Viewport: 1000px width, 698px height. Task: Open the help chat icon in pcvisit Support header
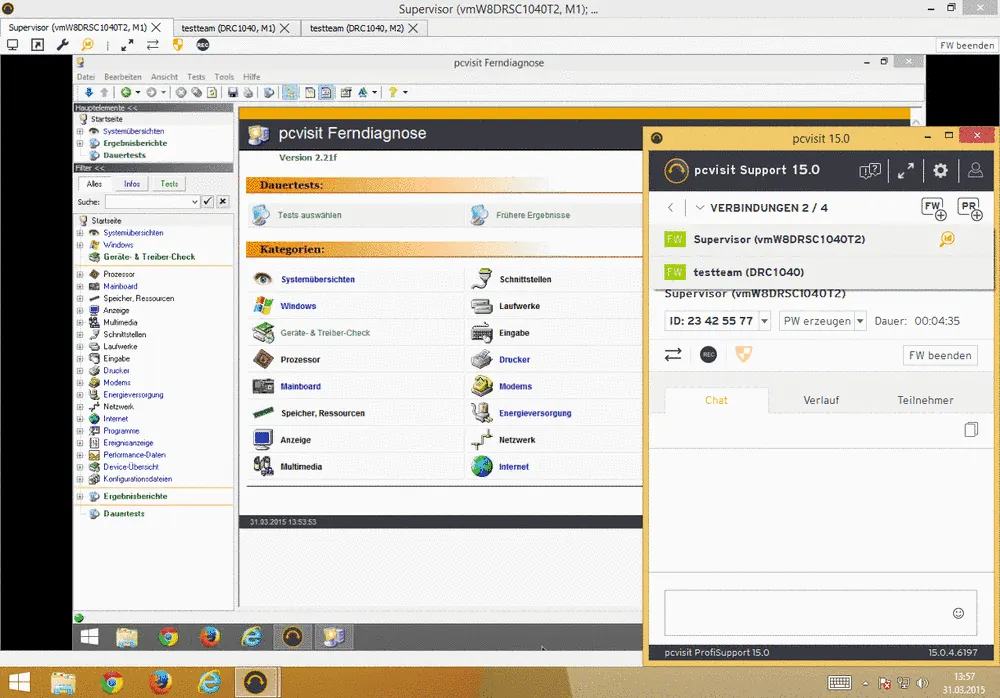pos(870,171)
